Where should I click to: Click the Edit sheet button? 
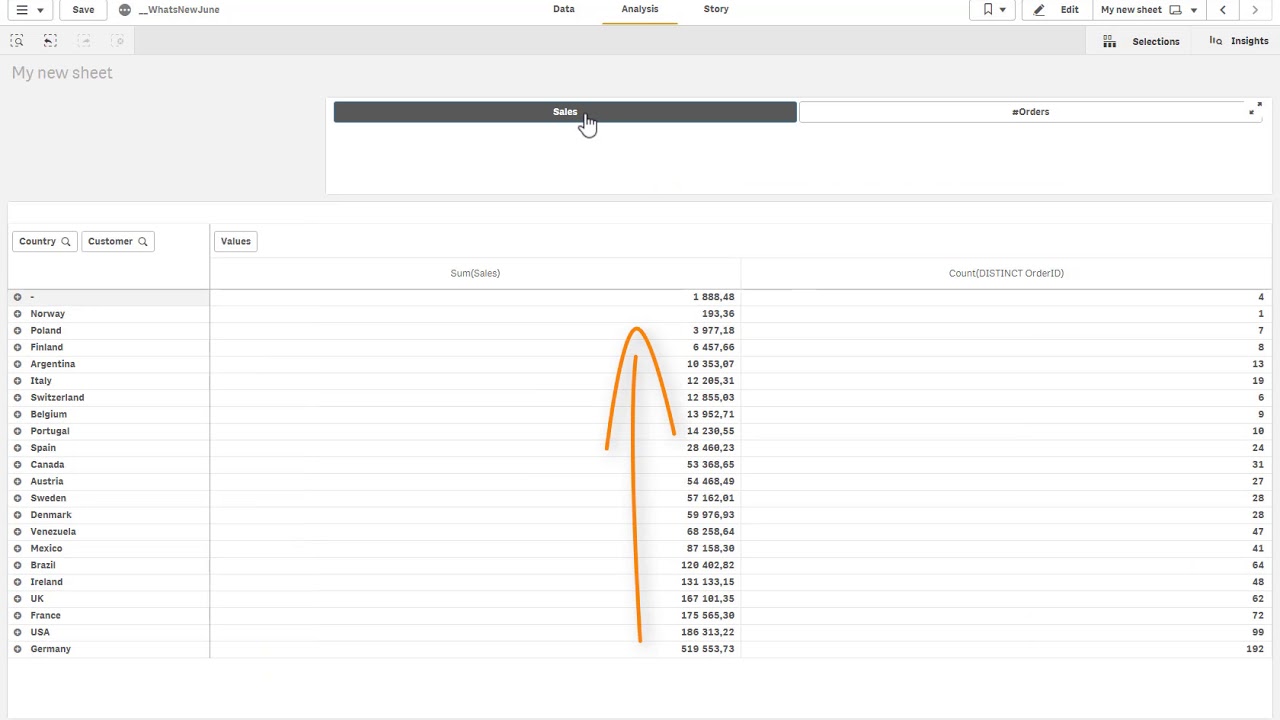click(x=1056, y=10)
